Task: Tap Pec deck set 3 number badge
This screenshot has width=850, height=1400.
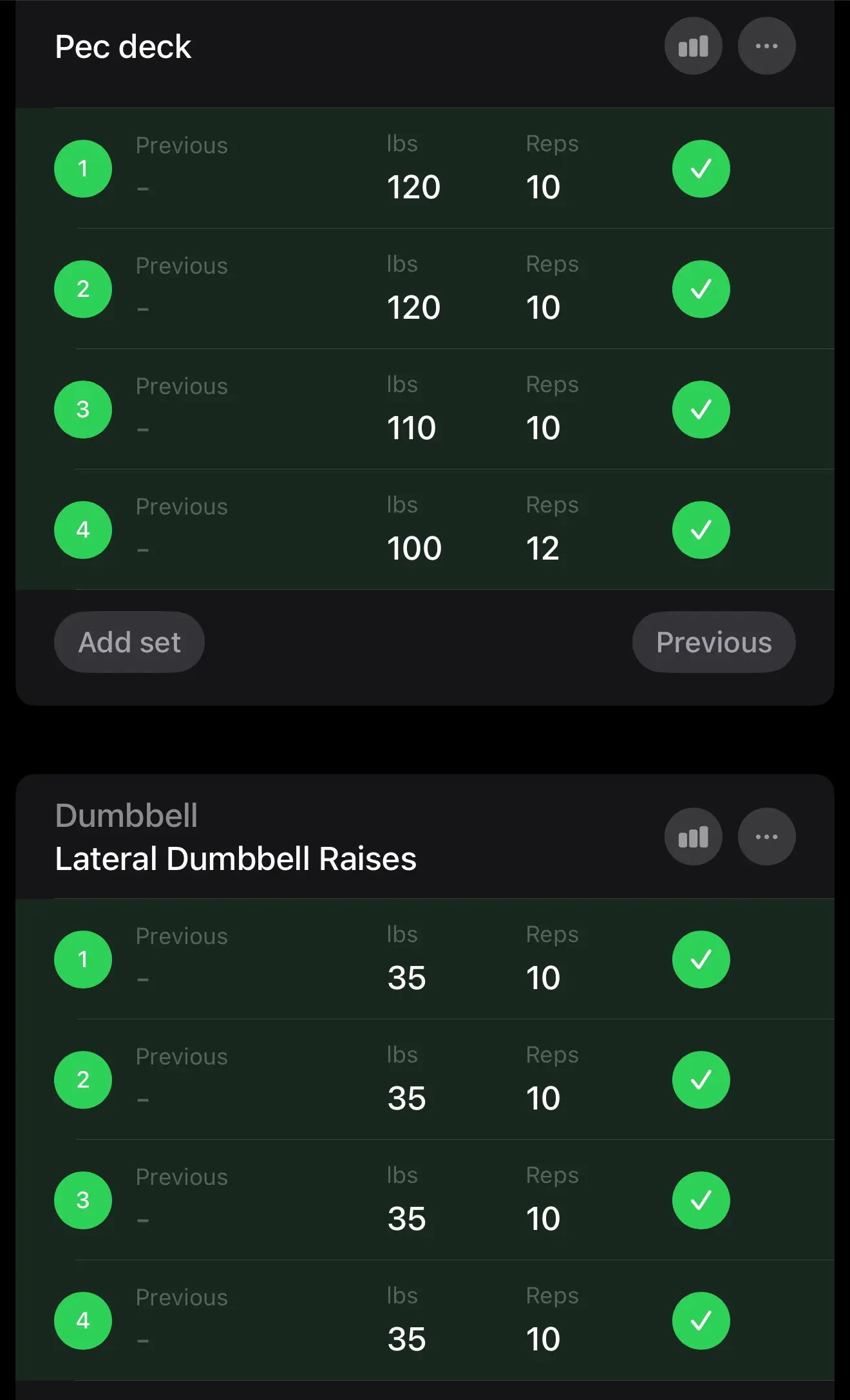Action: [83, 410]
